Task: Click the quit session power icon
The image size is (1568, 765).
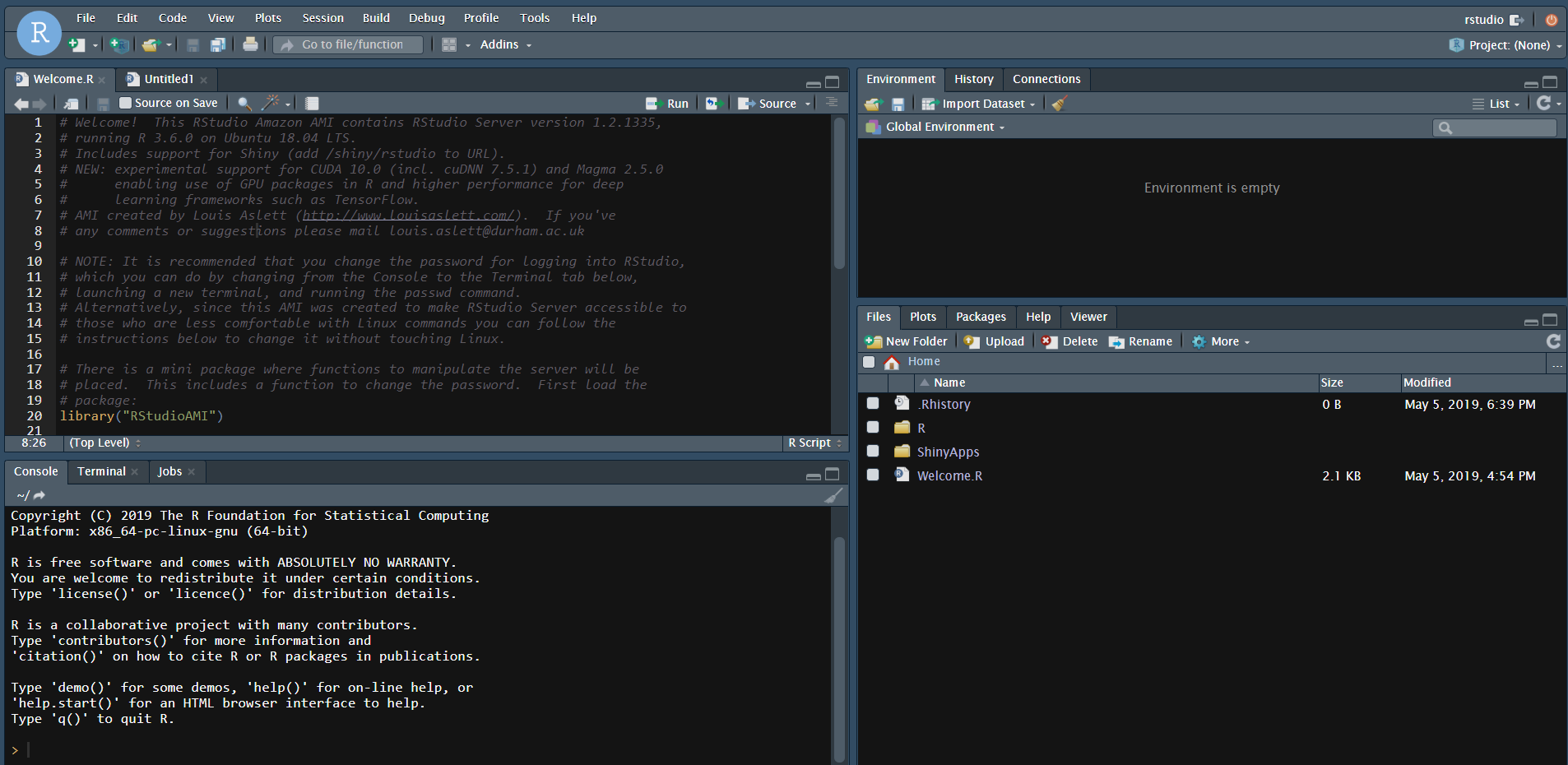Action: click(1551, 20)
